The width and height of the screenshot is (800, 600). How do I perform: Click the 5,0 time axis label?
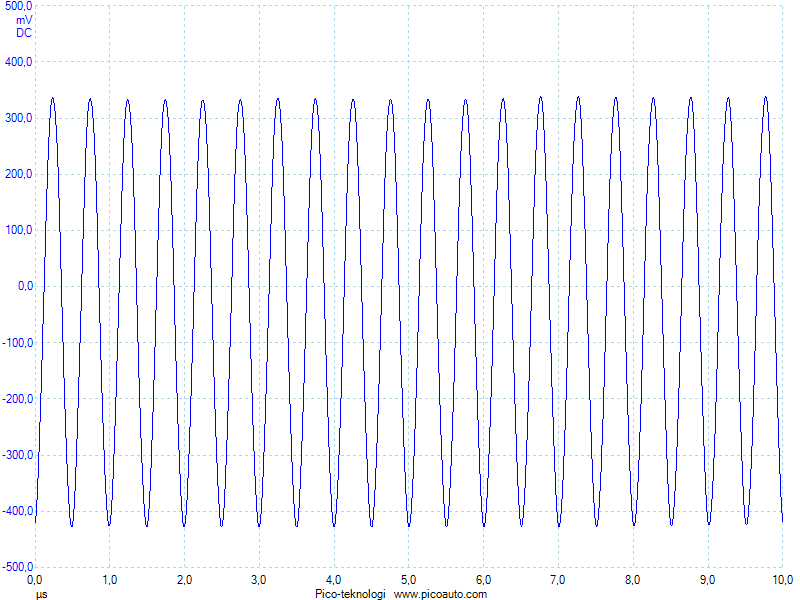[x=408, y=580]
